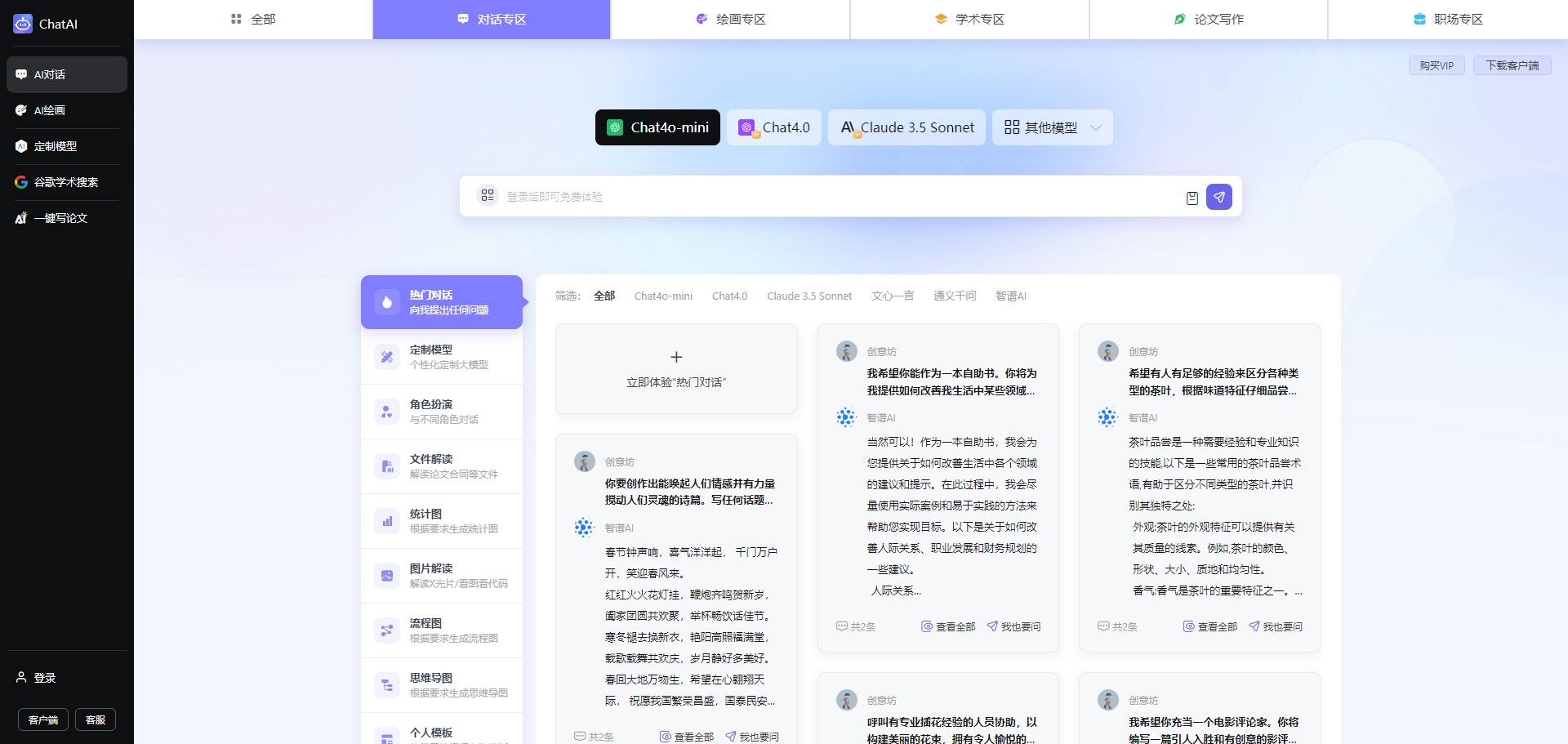Viewport: 1568px width, 744px height.
Task: Click 查看全部 on the 诗篇 card
Action: click(x=687, y=737)
